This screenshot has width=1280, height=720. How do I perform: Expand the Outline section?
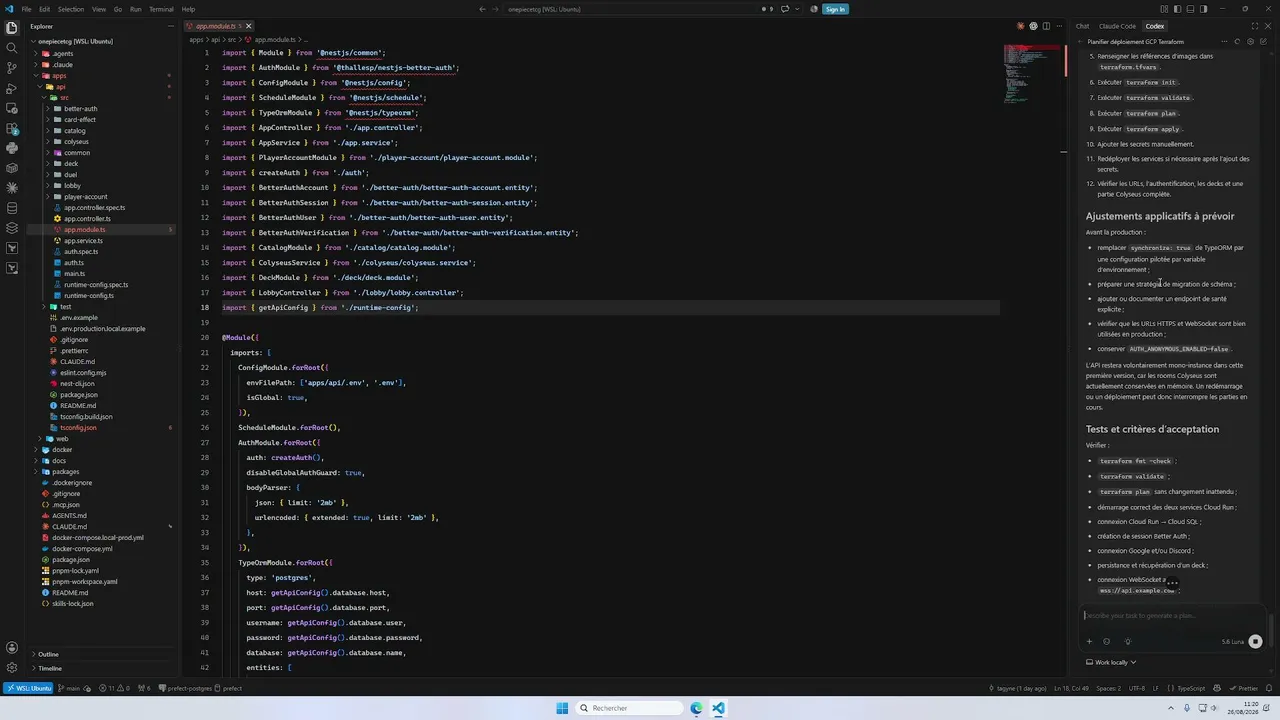click(x=48, y=654)
